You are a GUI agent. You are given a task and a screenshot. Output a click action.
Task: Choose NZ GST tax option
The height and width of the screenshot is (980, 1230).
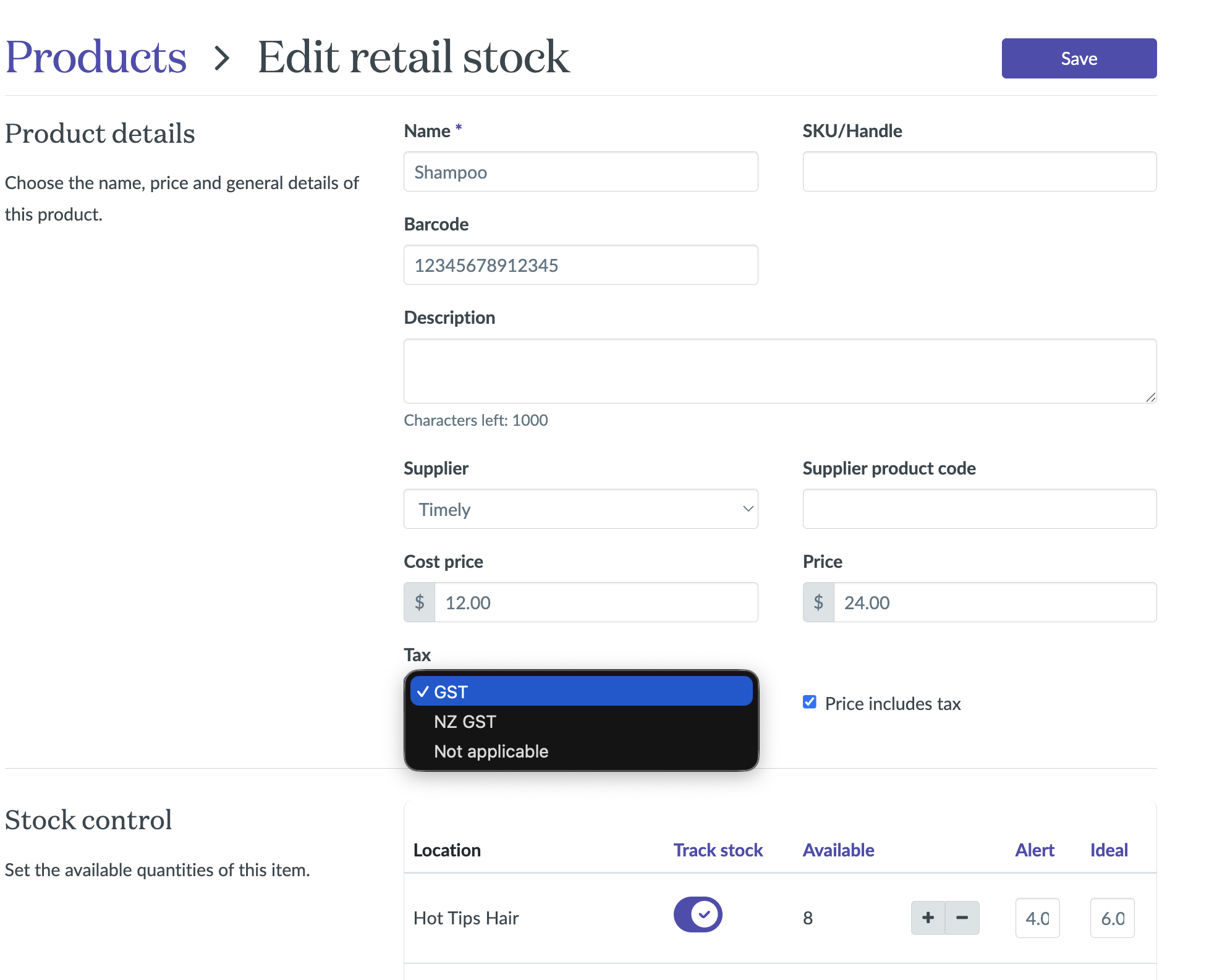465,722
